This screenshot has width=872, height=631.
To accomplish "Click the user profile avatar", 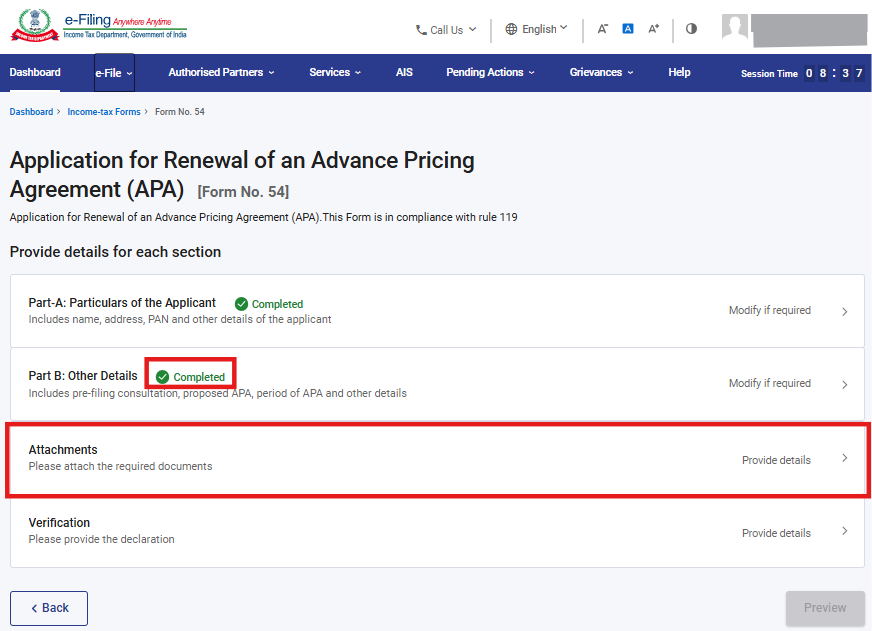I will (x=735, y=29).
